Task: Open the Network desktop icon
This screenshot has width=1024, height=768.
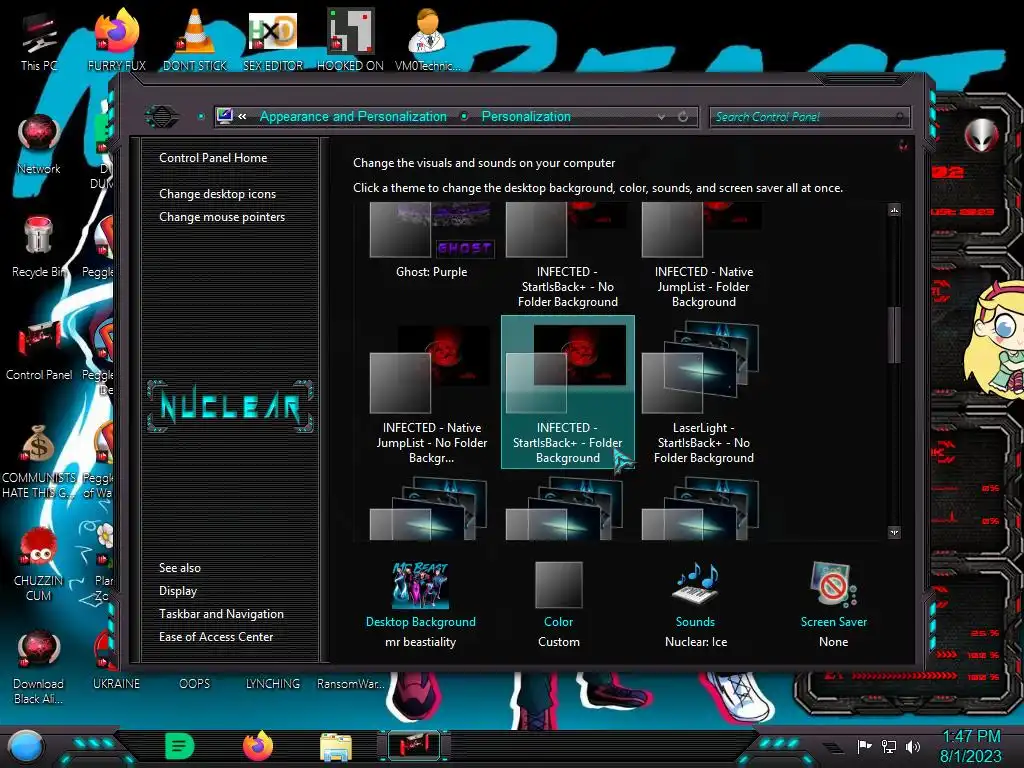Action: tap(39, 144)
